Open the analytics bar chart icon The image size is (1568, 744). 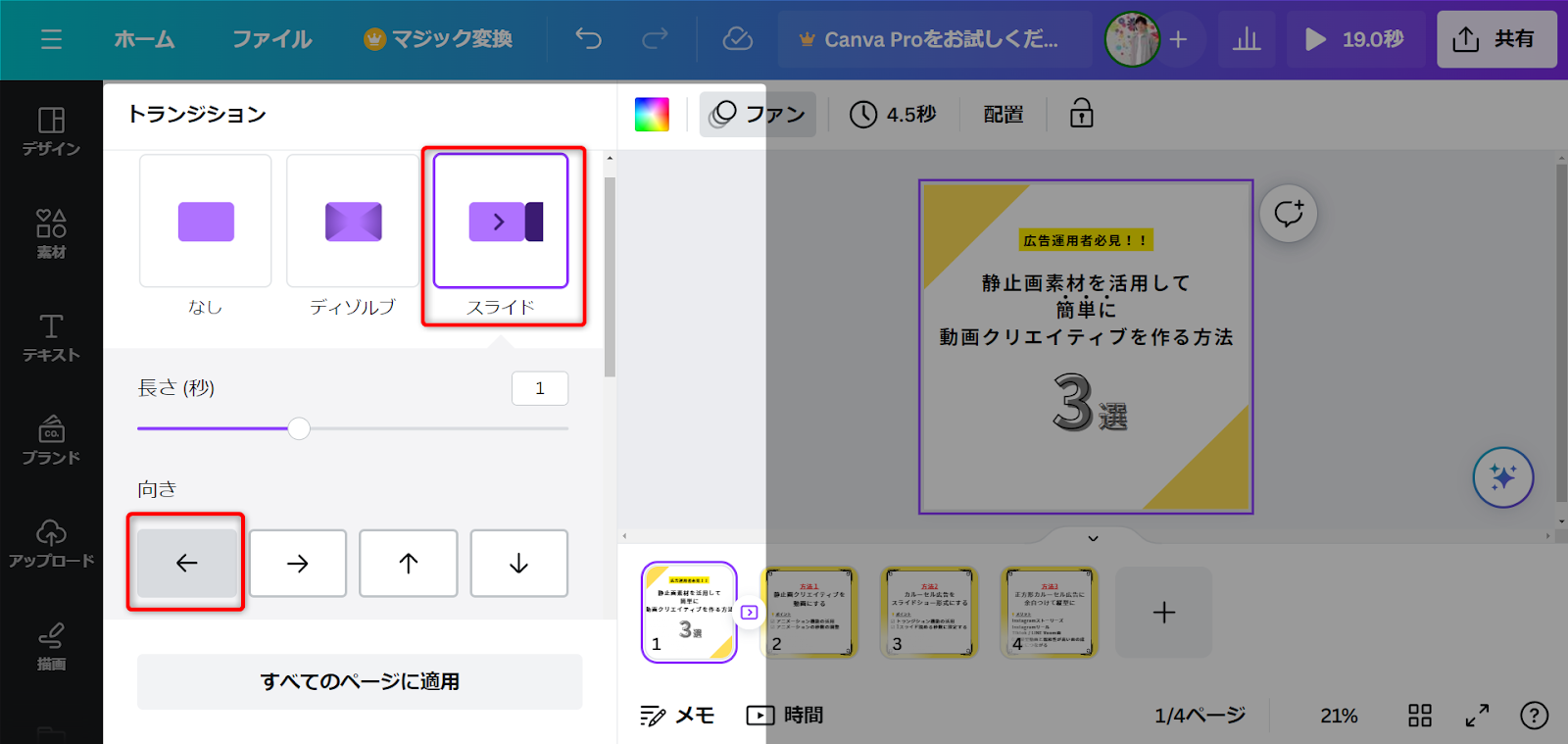pyautogui.click(x=1247, y=39)
